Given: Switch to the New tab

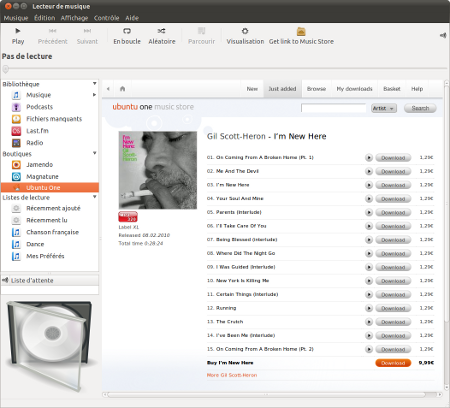Looking at the screenshot, I should pyautogui.click(x=252, y=89).
